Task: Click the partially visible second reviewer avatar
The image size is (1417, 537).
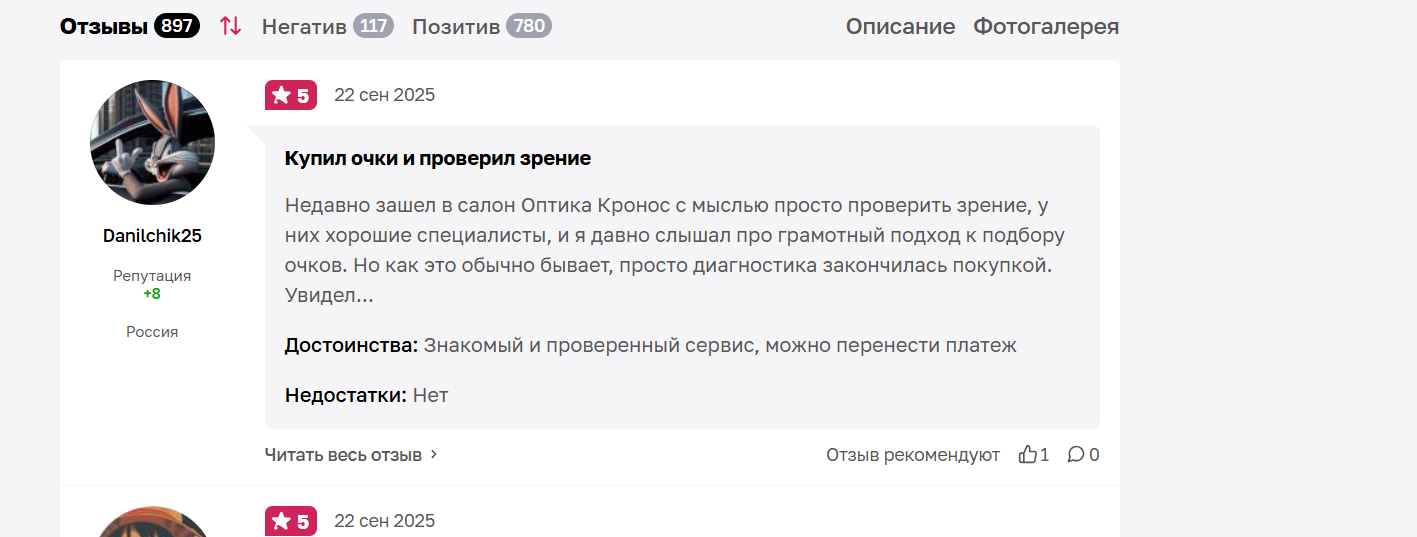Action: (x=152, y=522)
